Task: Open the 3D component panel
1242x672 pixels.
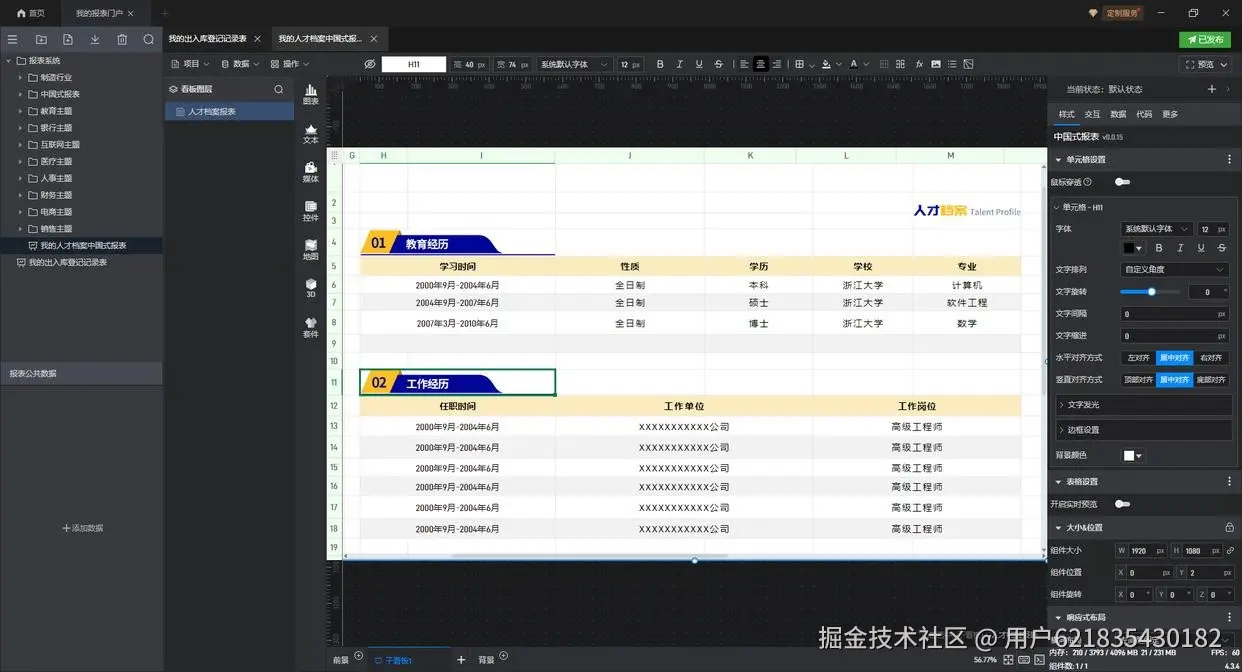Action: pyautogui.click(x=311, y=288)
